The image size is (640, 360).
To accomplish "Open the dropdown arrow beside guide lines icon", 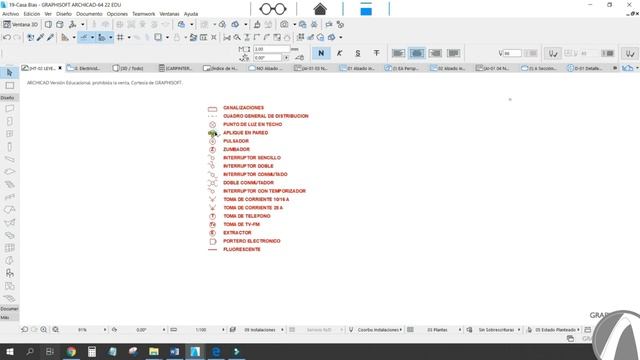I will (x=92, y=38).
